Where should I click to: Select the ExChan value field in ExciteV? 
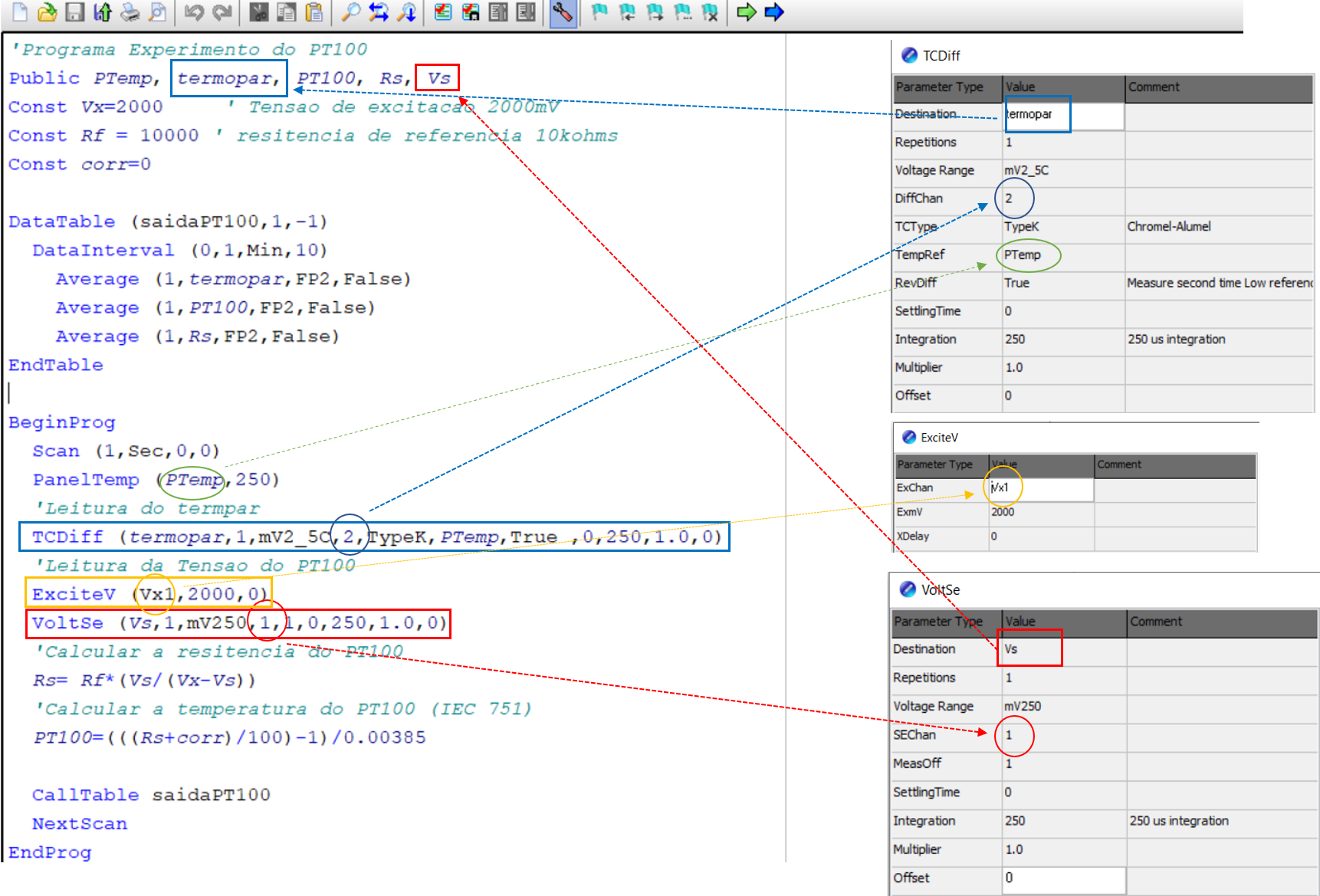point(1040,487)
